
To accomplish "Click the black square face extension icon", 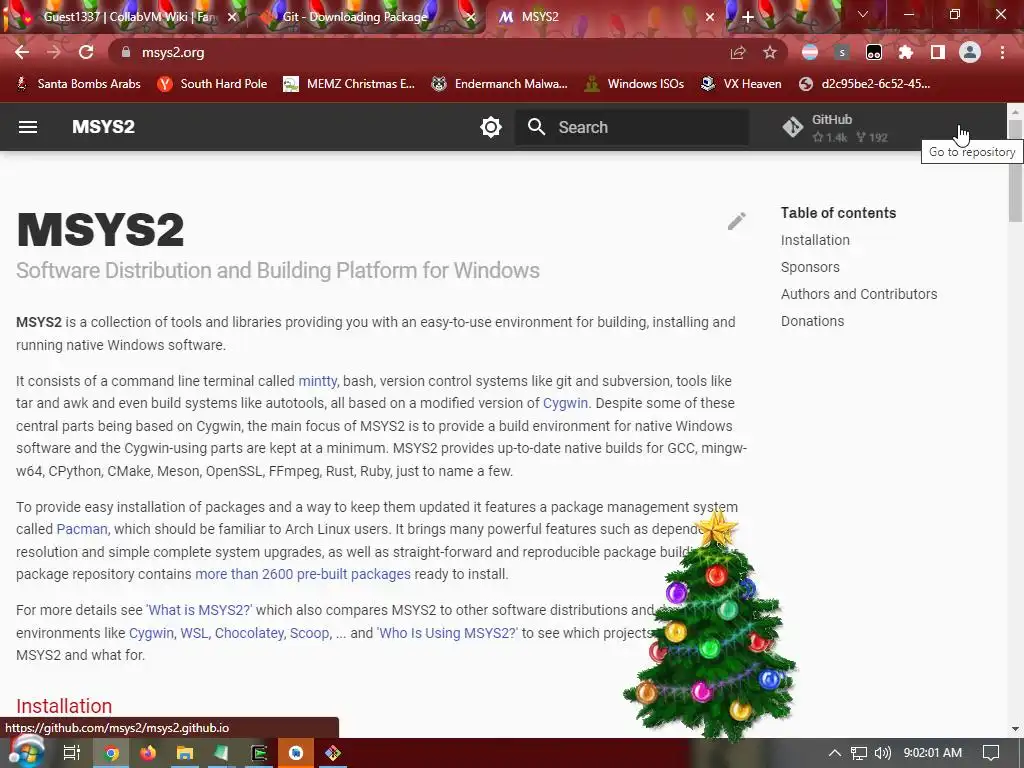I will pos(874,52).
